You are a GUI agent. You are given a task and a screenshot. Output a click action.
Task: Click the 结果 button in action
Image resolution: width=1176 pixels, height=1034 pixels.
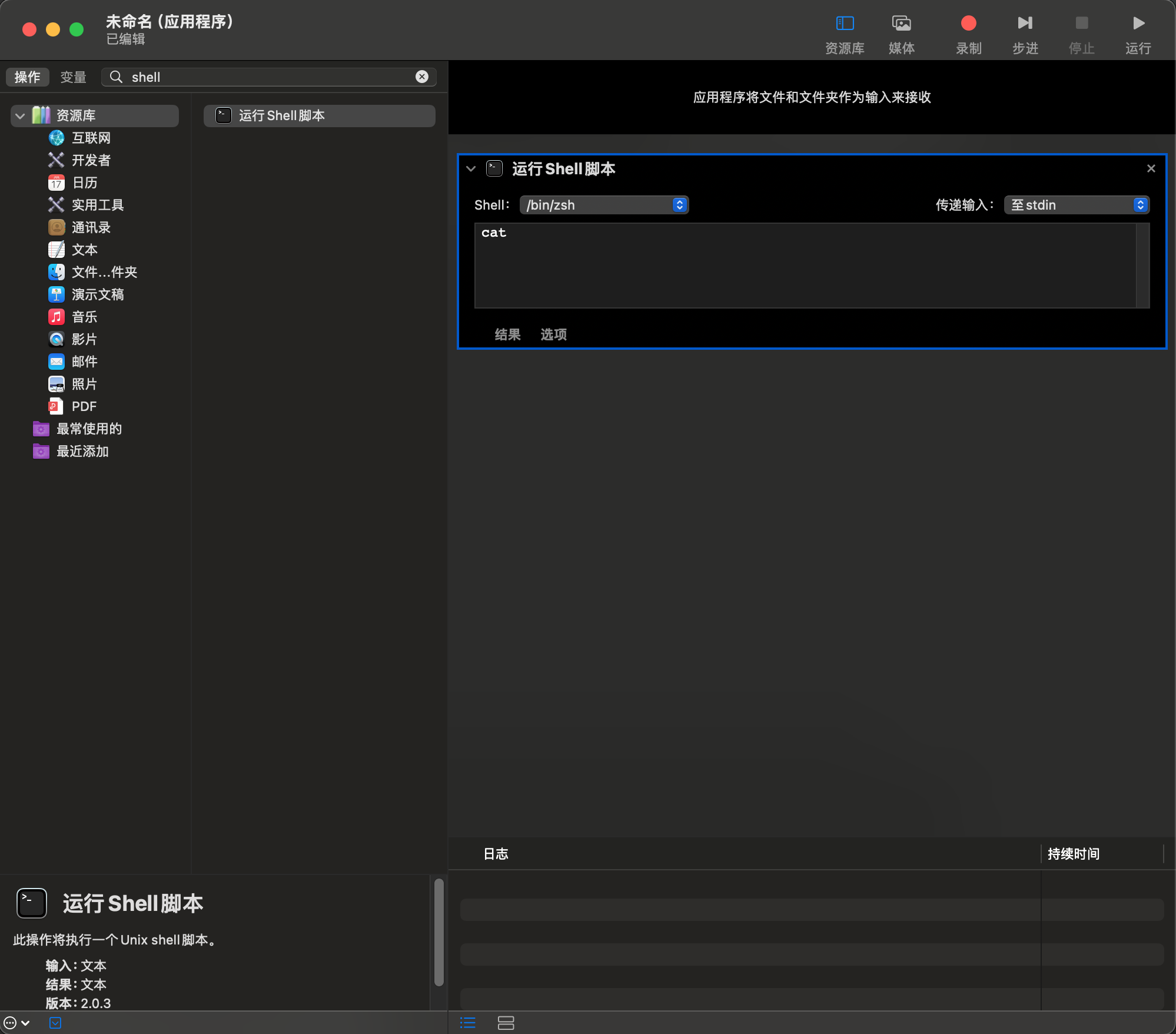[507, 334]
